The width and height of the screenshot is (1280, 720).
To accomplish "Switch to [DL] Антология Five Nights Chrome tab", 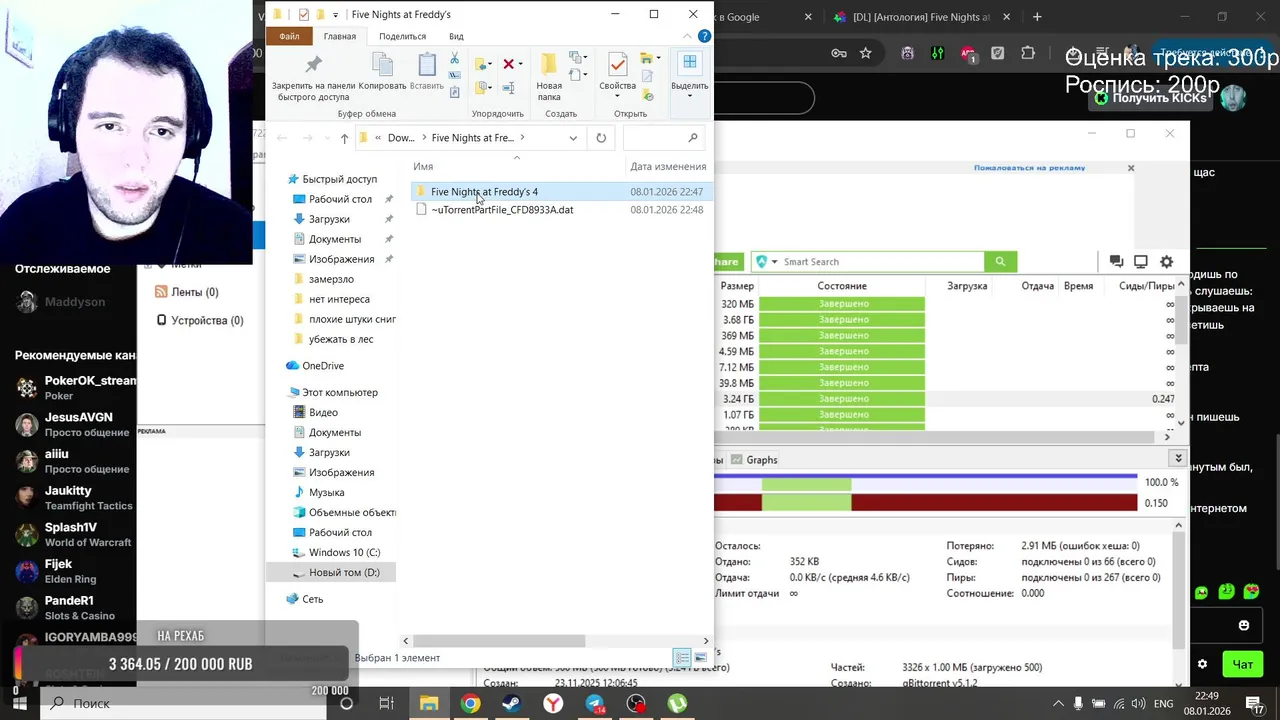I will (x=912, y=17).
